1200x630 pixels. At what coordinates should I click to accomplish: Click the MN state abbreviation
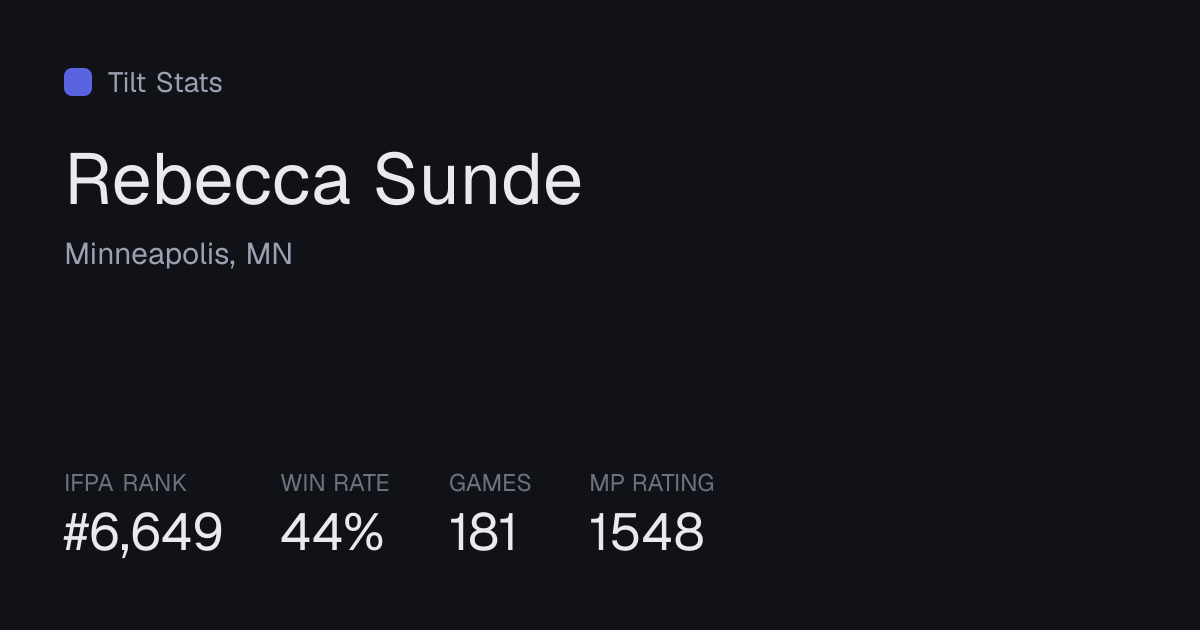tap(269, 254)
